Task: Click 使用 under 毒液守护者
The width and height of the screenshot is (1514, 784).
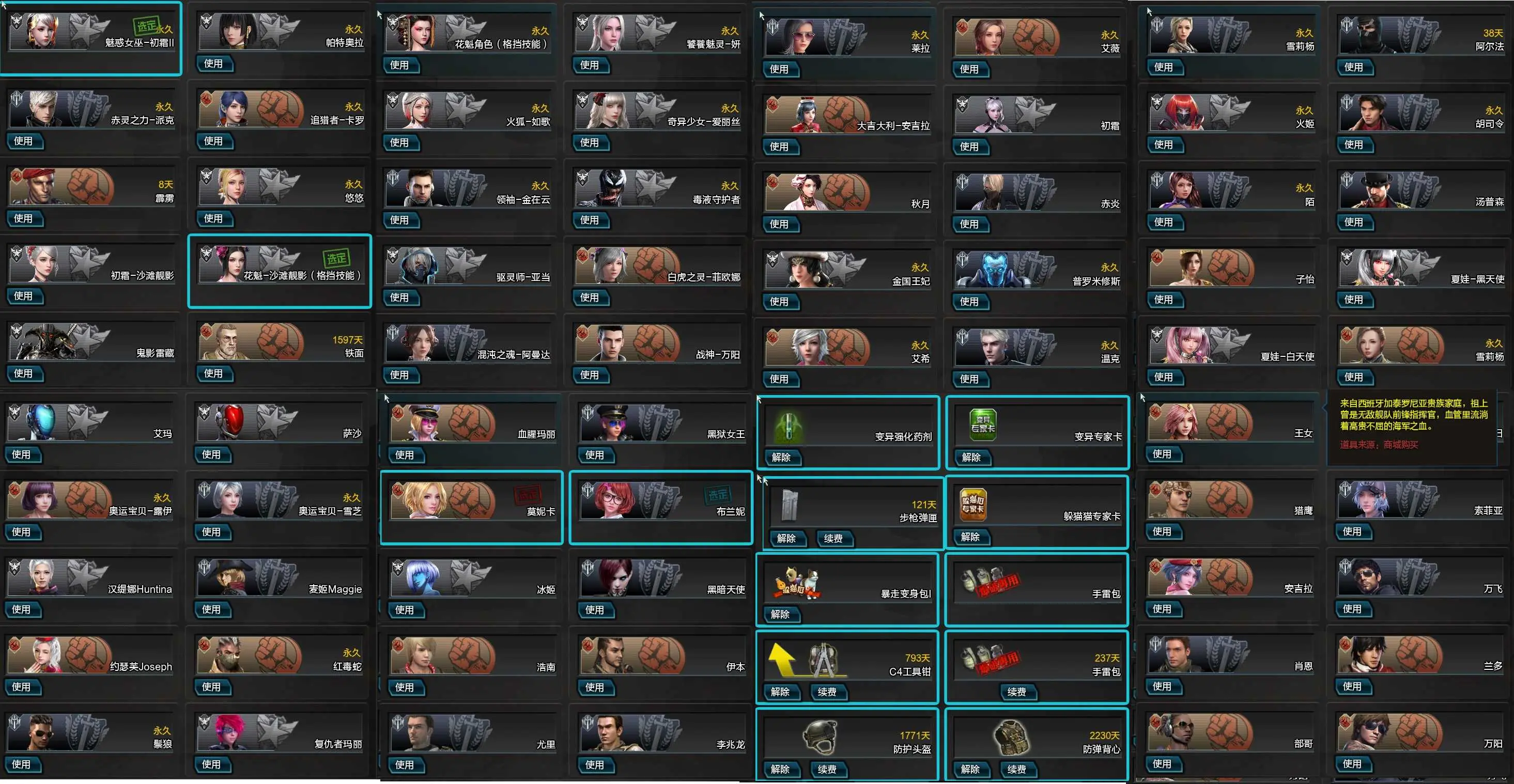Action: (589, 219)
